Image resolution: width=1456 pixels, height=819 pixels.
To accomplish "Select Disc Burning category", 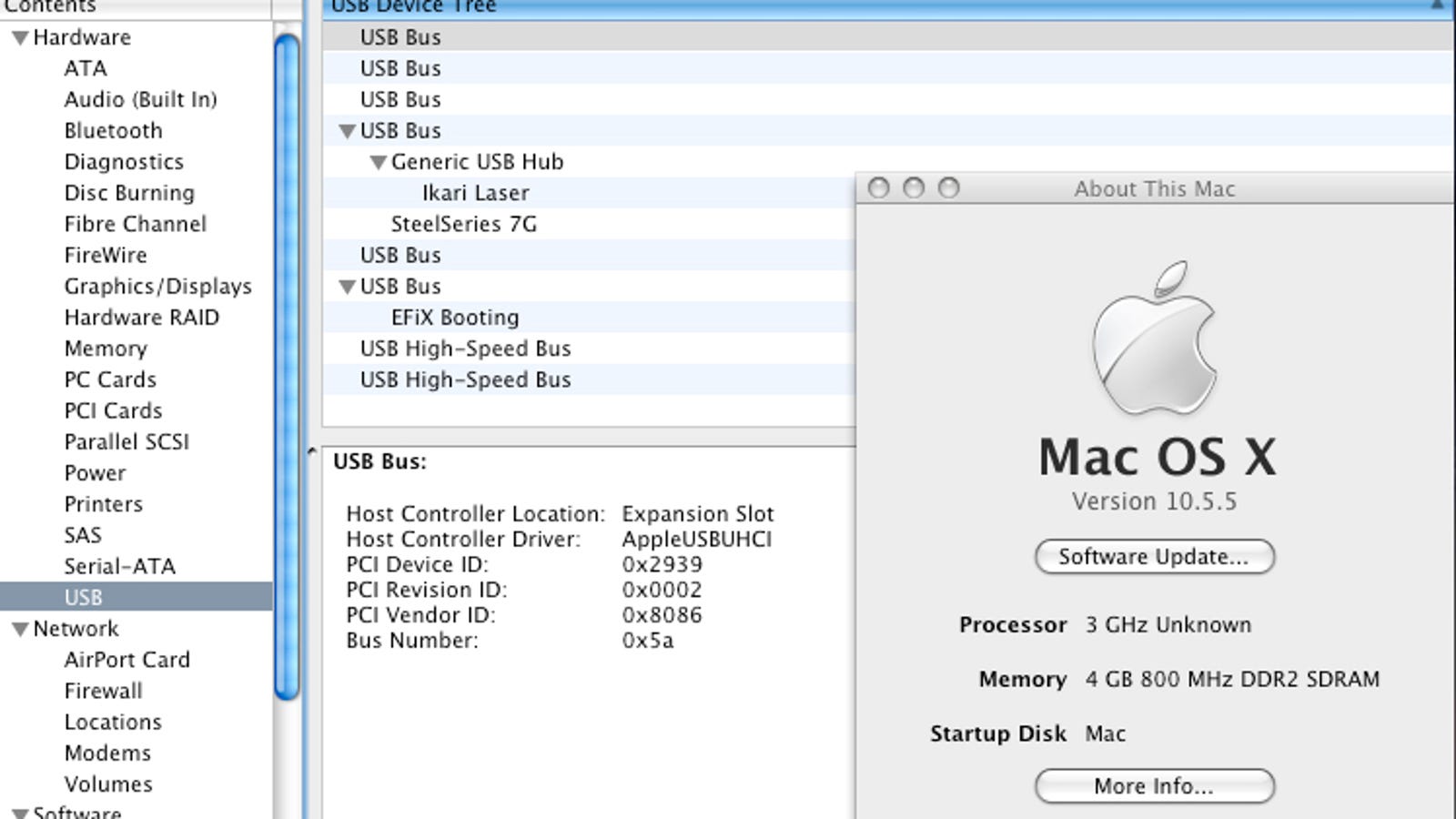I will click(129, 193).
